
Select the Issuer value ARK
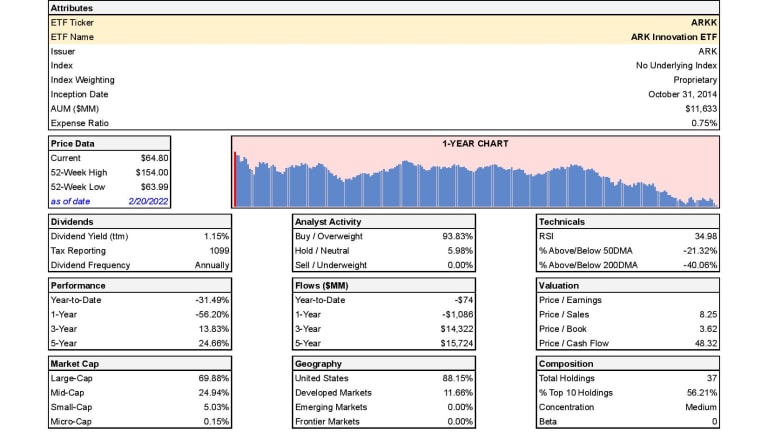pos(708,51)
